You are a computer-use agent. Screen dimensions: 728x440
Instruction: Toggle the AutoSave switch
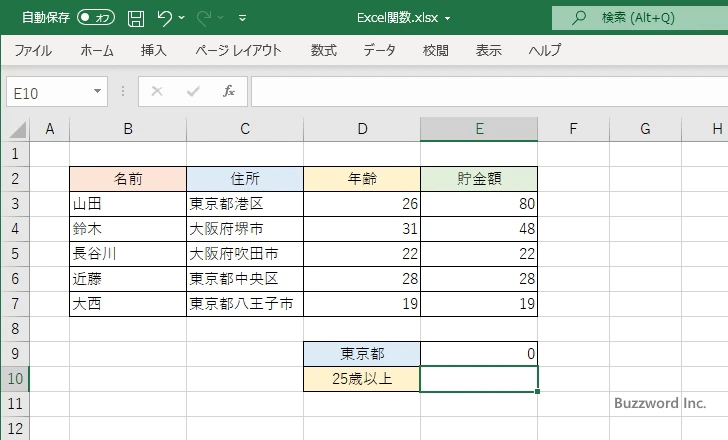click(96, 18)
